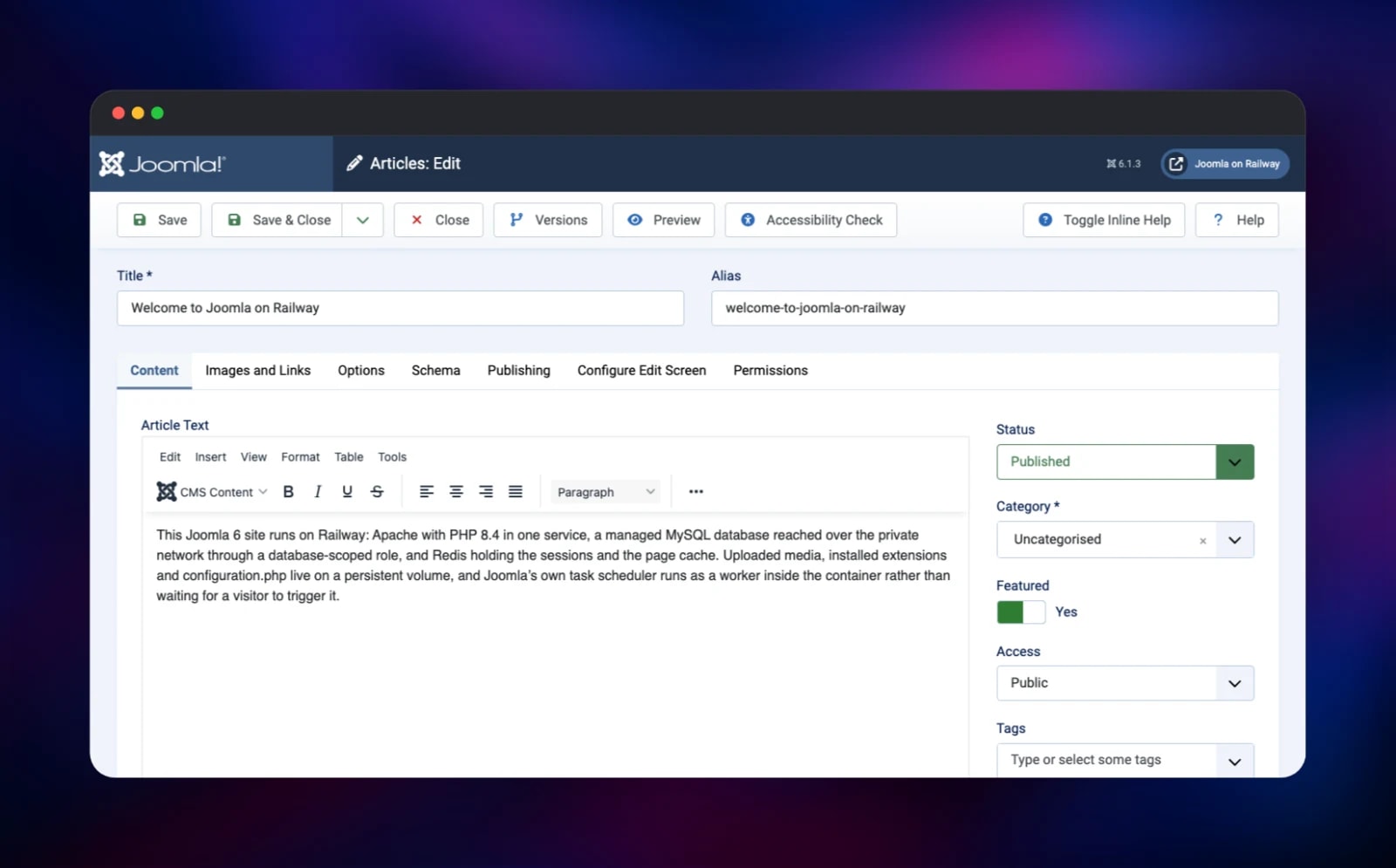The height and width of the screenshot is (868, 1396).
Task: Expand the Tags selection dropdown
Action: [1235, 761]
